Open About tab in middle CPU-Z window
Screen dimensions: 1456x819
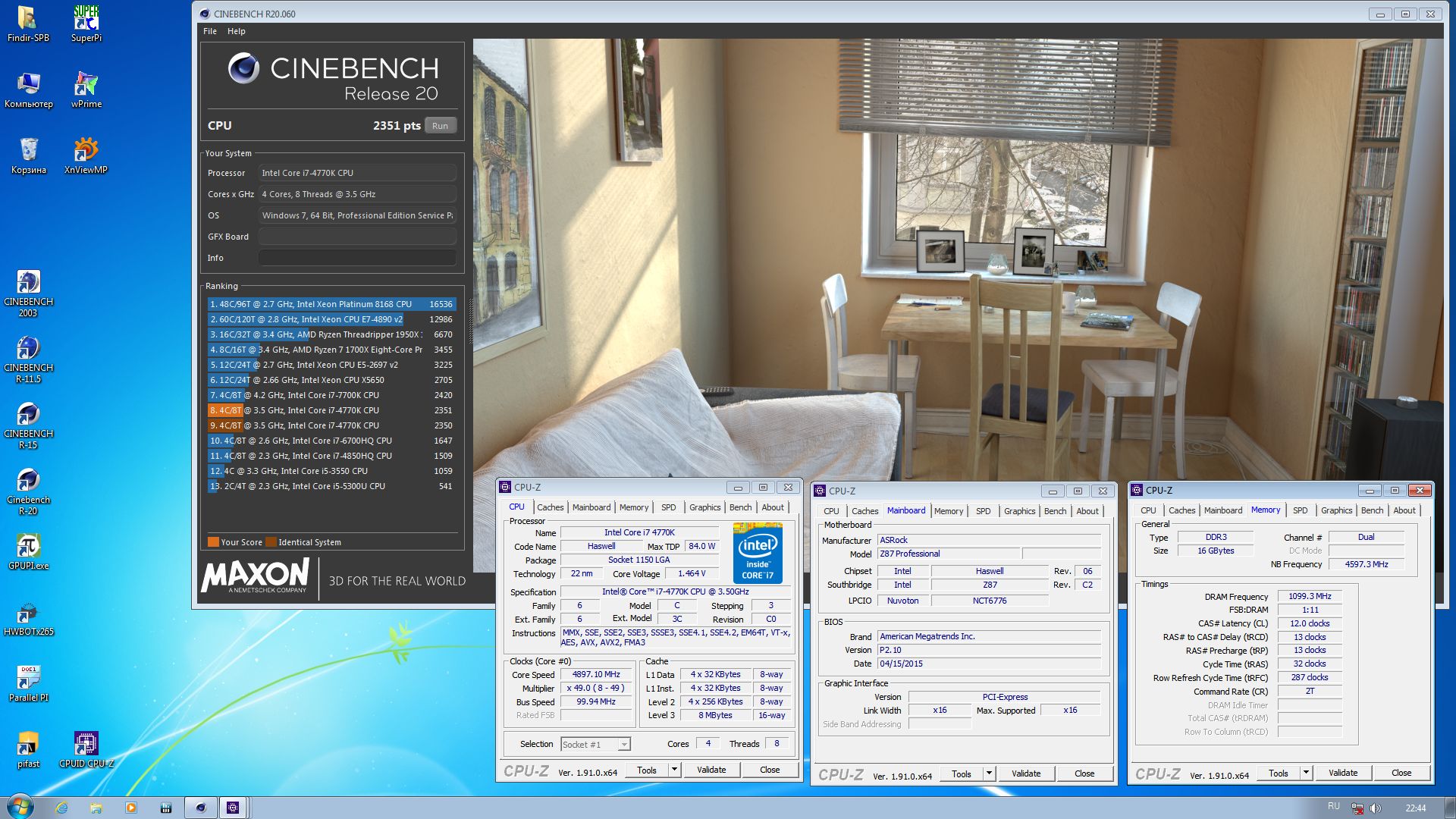click(x=1087, y=511)
